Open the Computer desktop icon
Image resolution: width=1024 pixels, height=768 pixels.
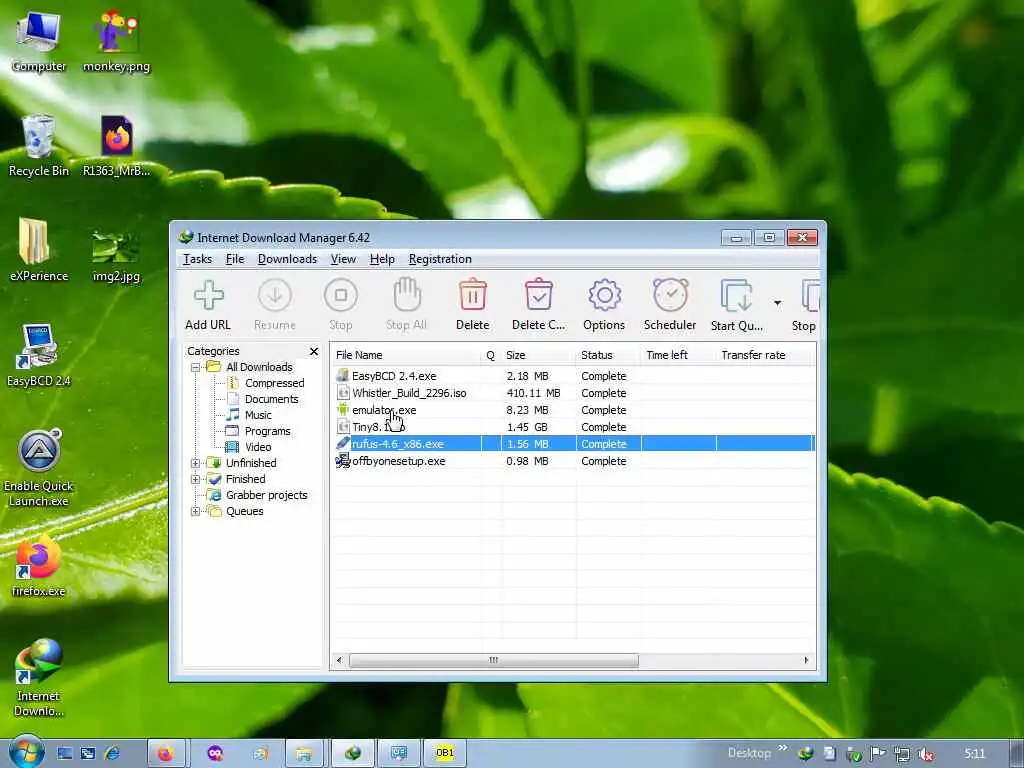pyautogui.click(x=39, y=40)
